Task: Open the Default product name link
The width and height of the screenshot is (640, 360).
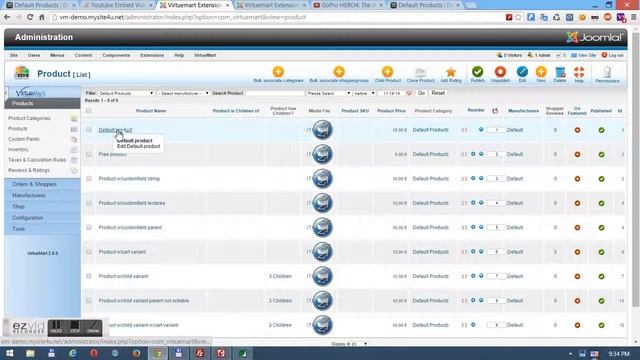Action: coord(115,130)
